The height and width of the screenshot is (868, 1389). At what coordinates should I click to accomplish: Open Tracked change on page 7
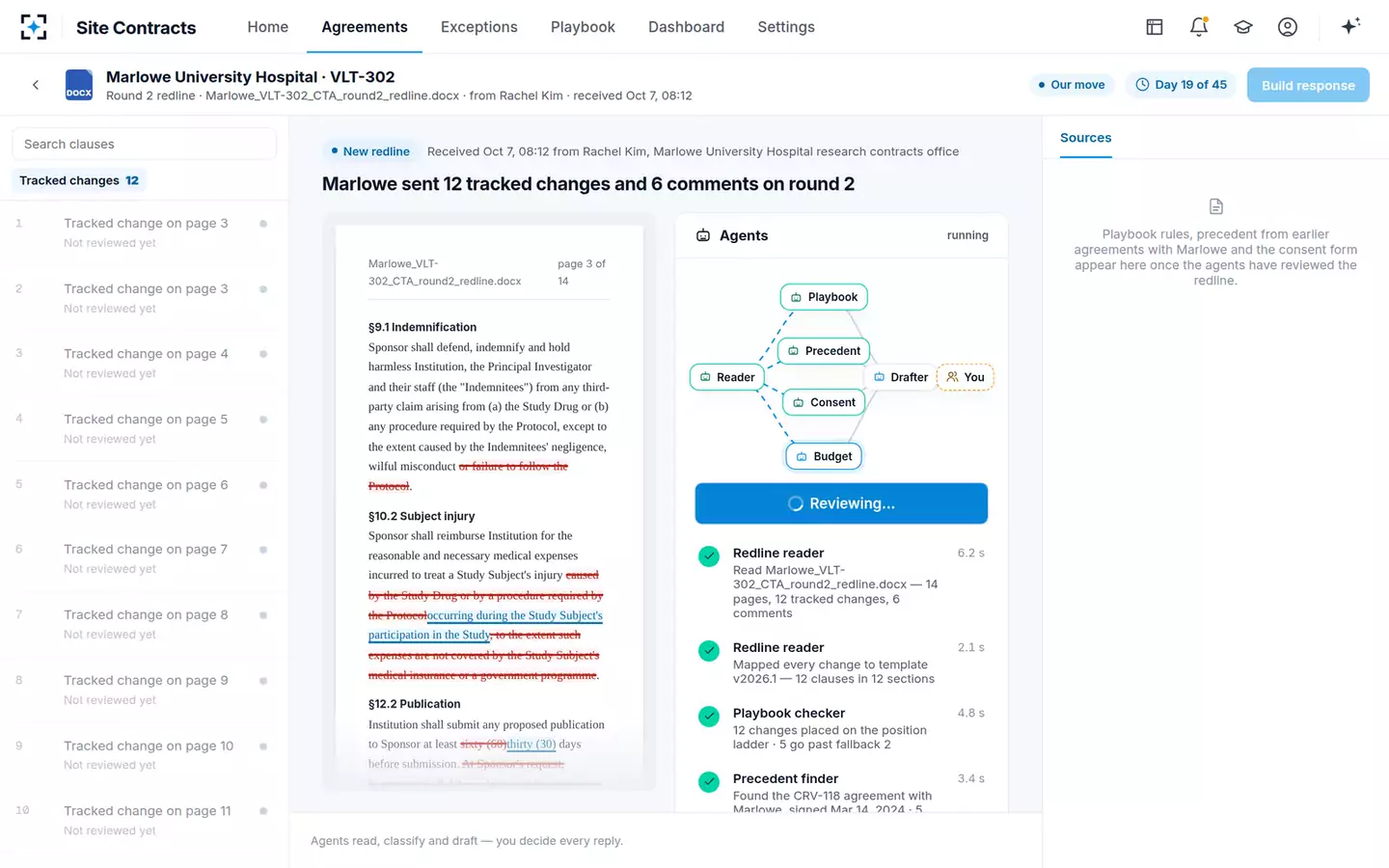pyautogui.click(x=145, y=559)
